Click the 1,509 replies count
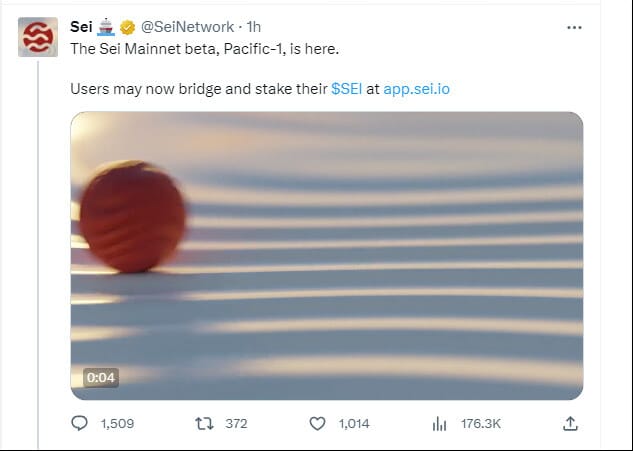The image size is (633, 451). point(118,424)
